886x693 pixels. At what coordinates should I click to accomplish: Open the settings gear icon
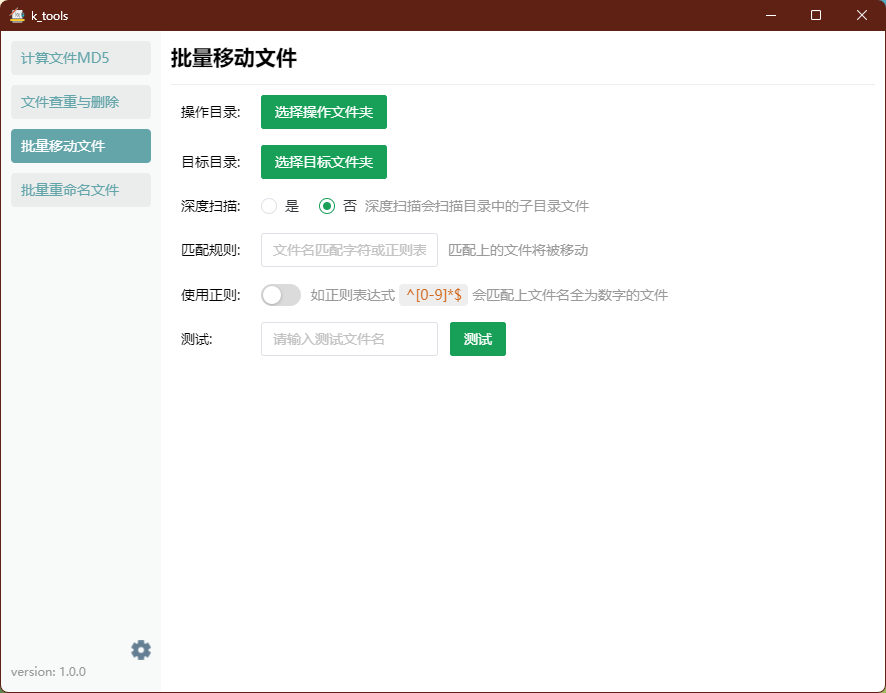click(x=140, y=650)
